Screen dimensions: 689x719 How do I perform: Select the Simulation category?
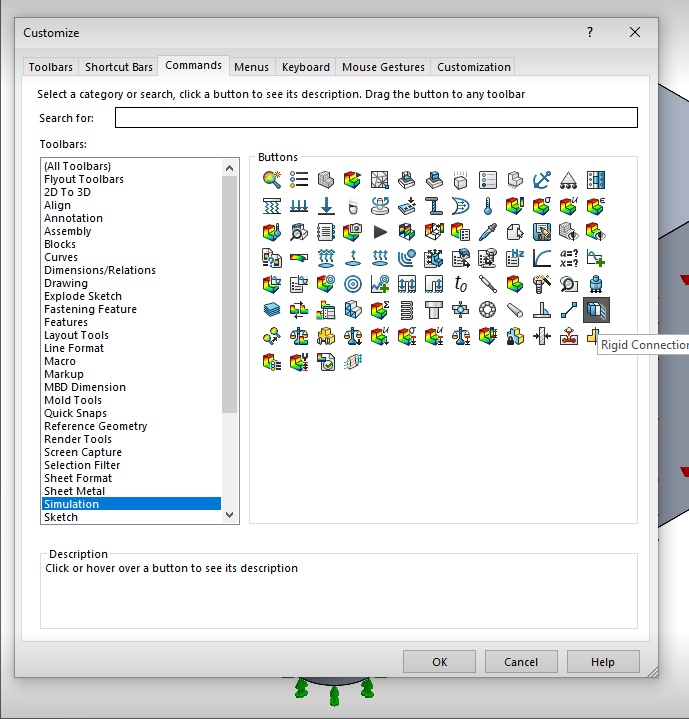coord(132,504)
